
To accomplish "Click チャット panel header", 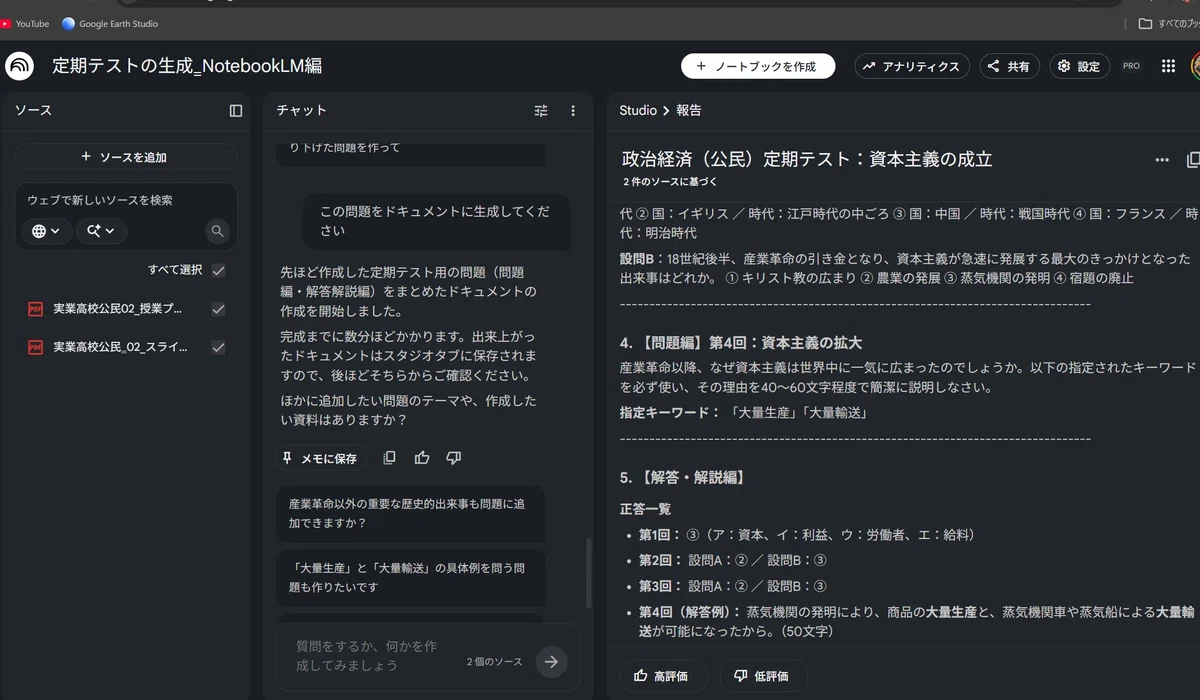I will [x=301, y=110].
